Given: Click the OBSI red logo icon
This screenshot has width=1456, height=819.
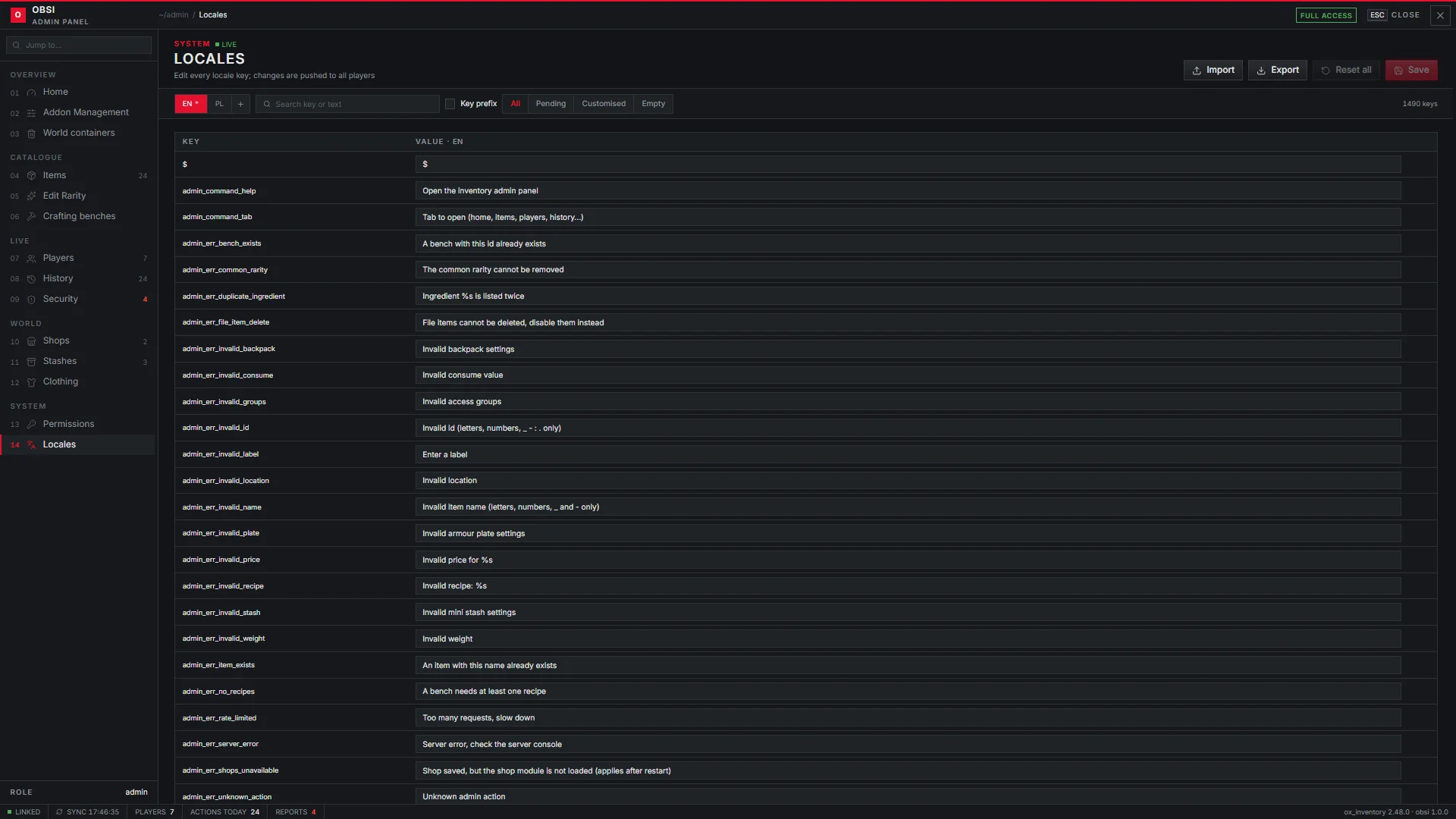Looking at the screenshot, I should [18, 15].
